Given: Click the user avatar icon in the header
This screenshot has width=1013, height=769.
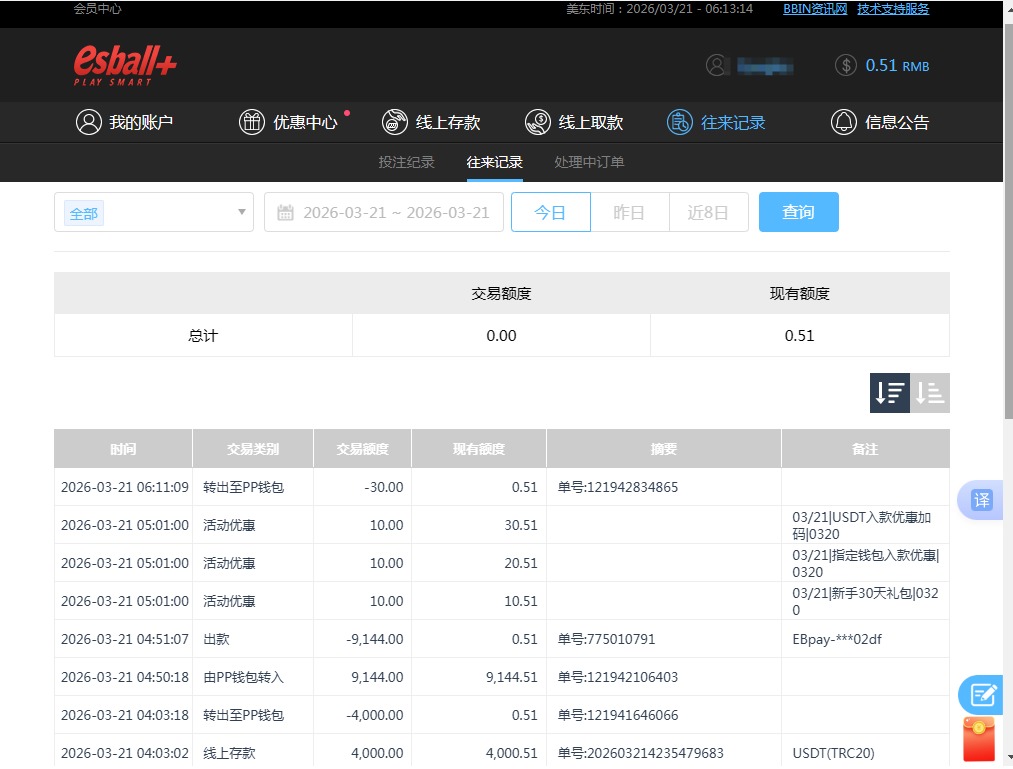Looking at the screenshot, I should coord(717,65).
